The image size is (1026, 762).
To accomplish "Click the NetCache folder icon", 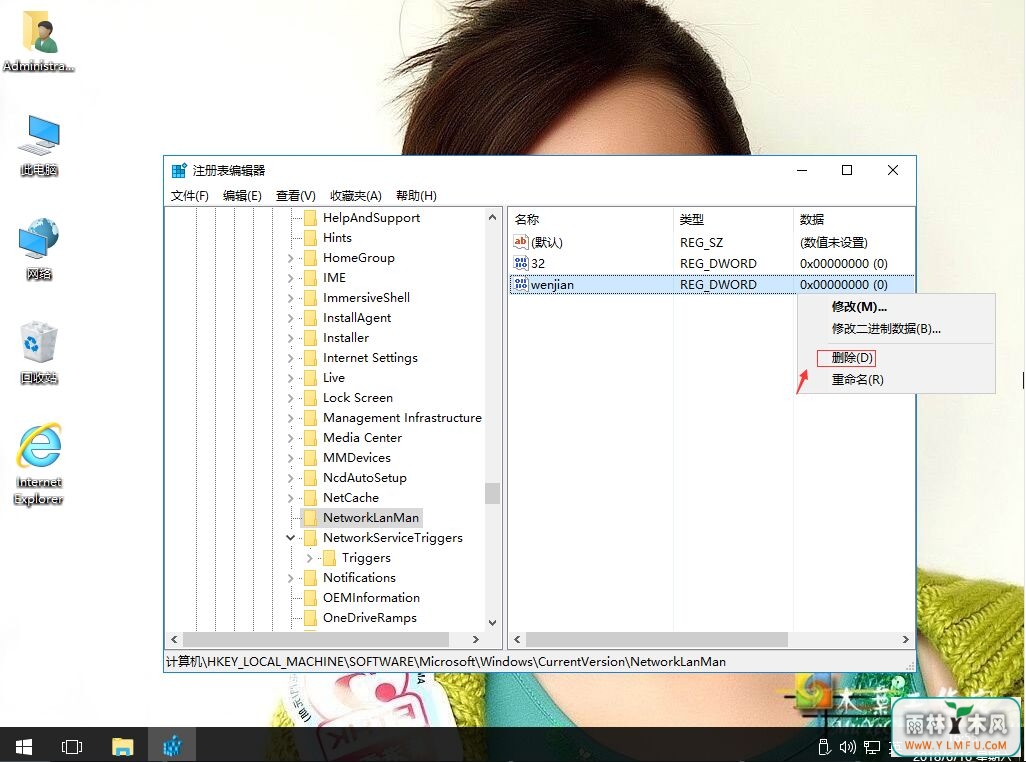I will (x=311, y=497).
